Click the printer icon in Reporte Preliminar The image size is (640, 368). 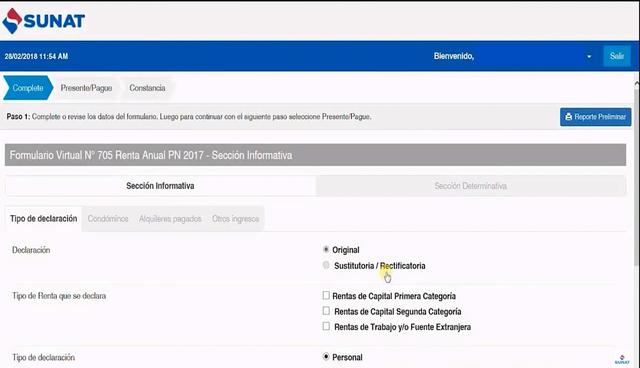[569, 117]
